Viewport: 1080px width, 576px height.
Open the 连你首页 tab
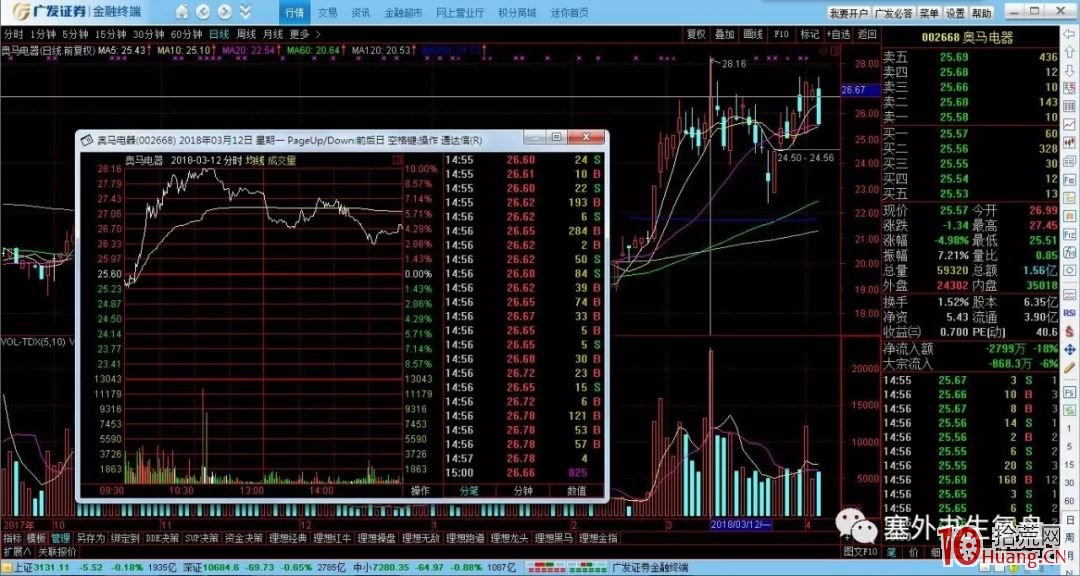point(570,12)
